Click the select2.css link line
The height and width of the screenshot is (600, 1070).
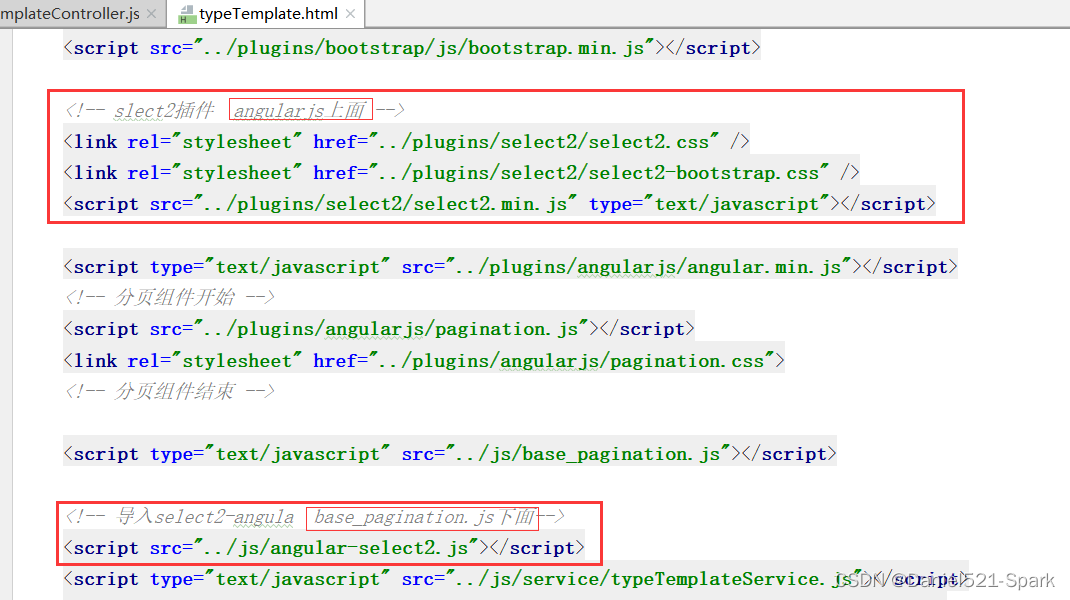(x=407, y=141)
